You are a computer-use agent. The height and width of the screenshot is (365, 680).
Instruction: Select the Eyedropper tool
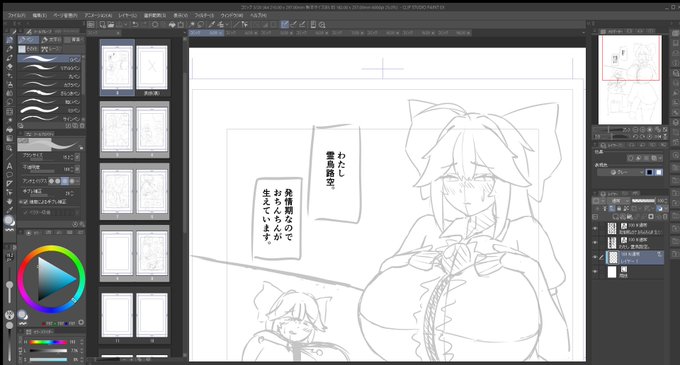point(10,210)
